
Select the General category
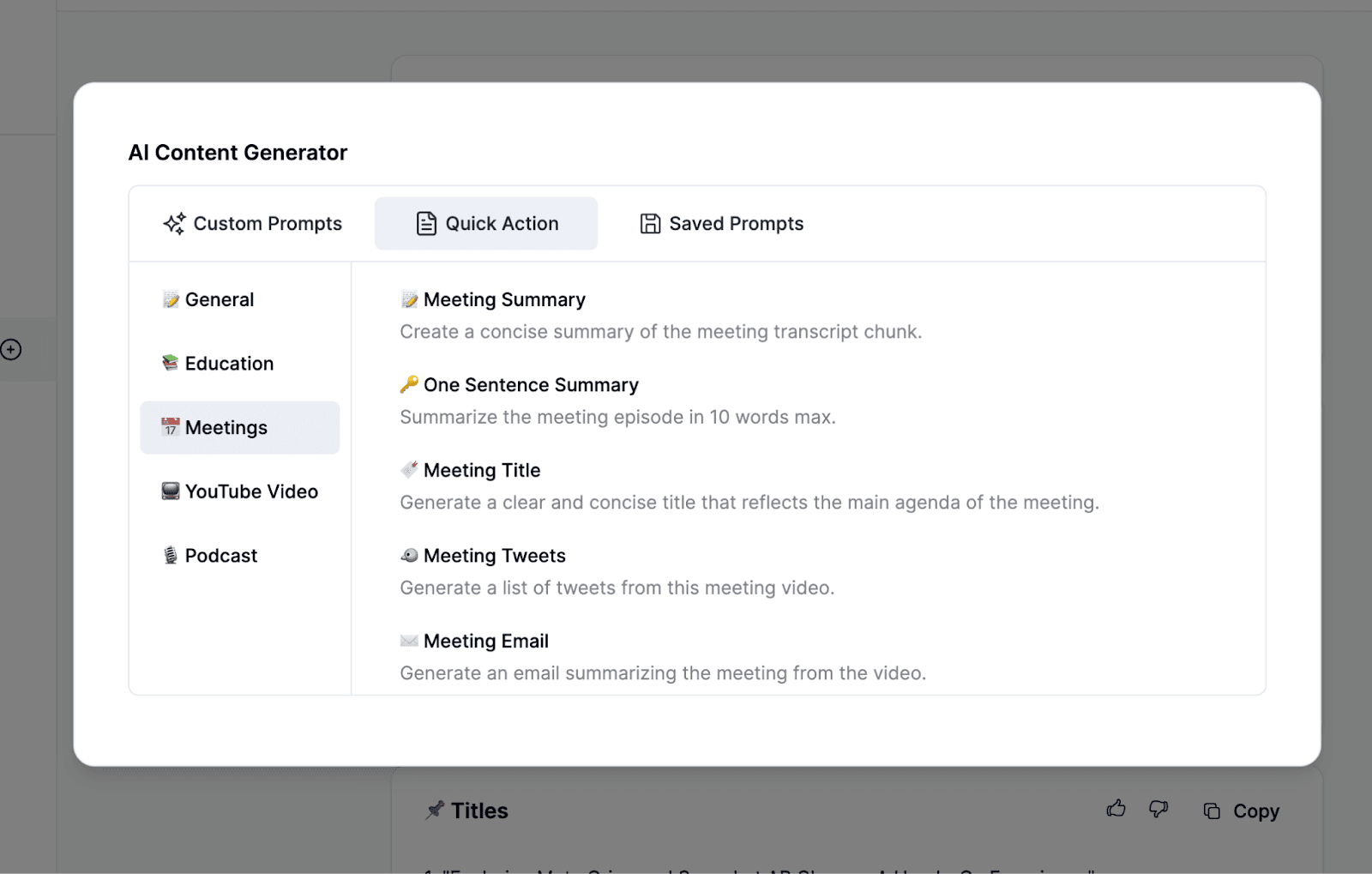click(220, 299)
